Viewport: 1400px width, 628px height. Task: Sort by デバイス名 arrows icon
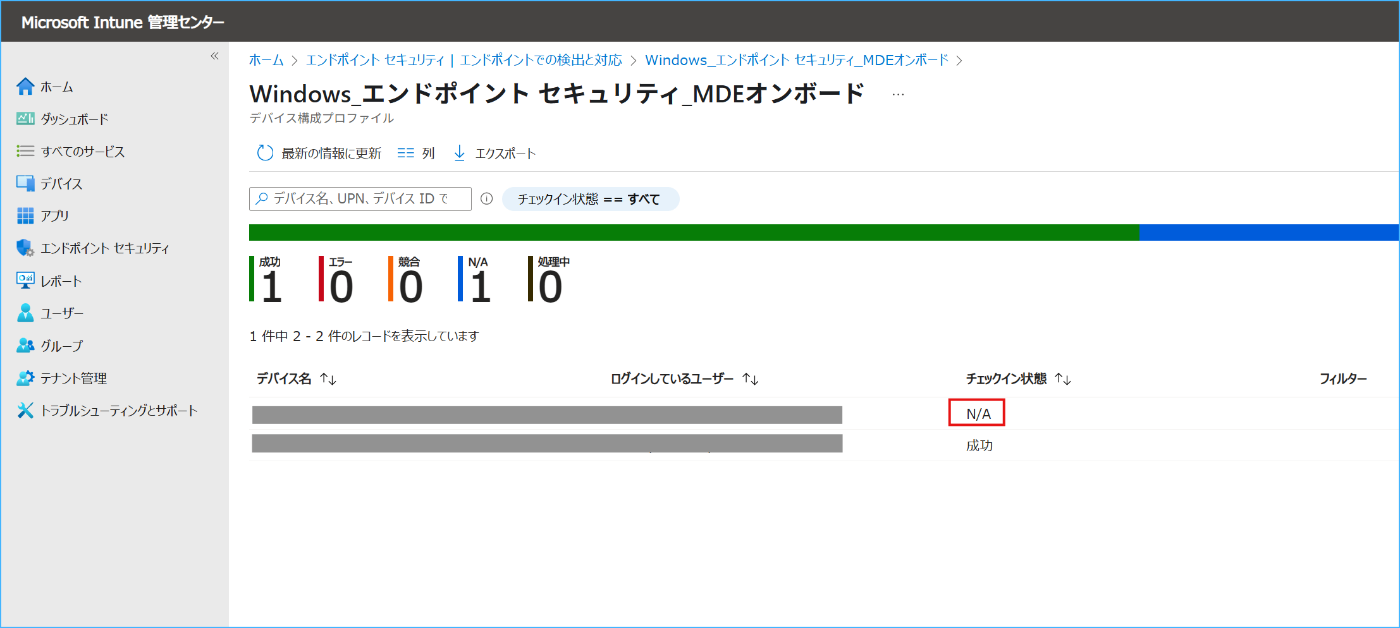(328, 379)
